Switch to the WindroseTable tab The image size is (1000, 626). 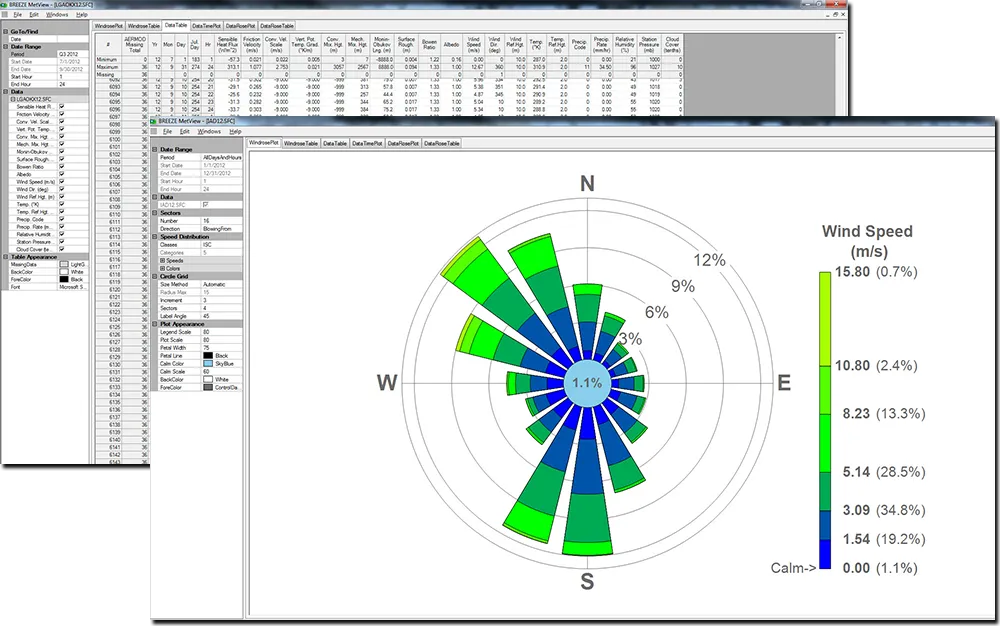point(301,143)
